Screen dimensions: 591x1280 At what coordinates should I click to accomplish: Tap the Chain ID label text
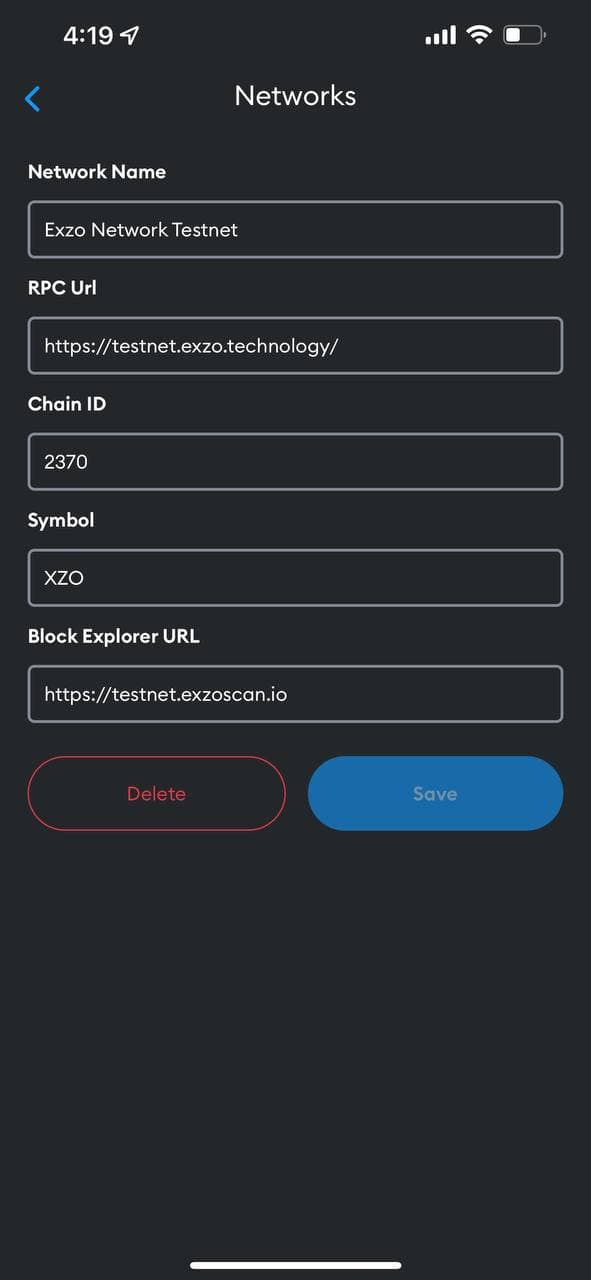click(67, 404)
